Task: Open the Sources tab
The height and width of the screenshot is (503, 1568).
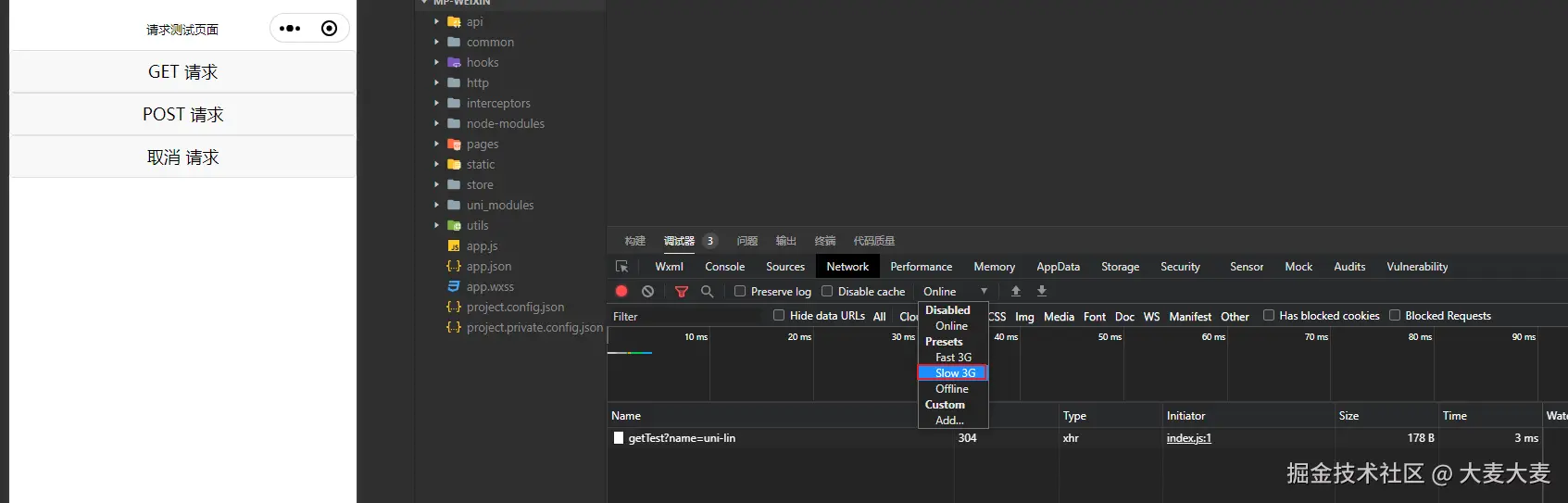Action: (x=785, y=267)
